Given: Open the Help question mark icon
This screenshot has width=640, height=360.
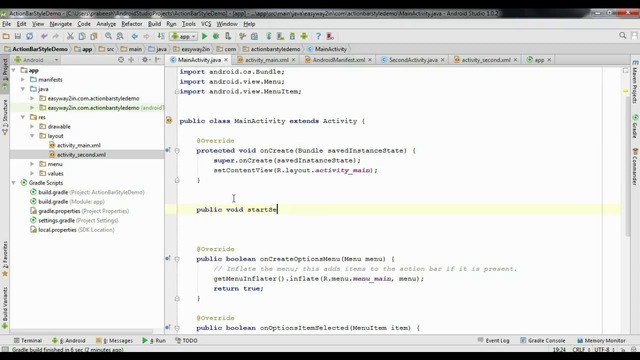Looking at the screenshot, I should point(318,36).
